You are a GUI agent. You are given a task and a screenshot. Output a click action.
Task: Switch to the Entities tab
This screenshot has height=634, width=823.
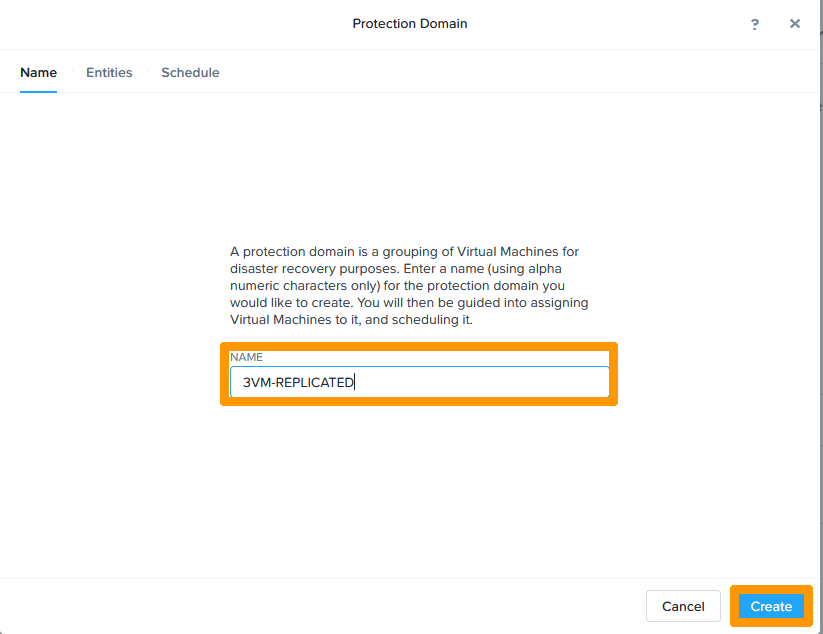tap(109, 73)
